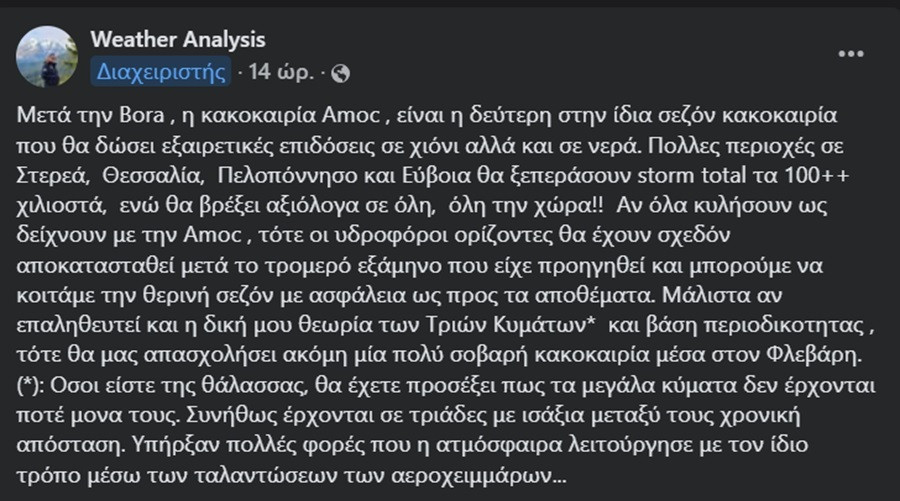This screenshot has width=900, height=501.
Task: Open the post's 14 ώρ. timestamp link
Action: tap(281, 72)
